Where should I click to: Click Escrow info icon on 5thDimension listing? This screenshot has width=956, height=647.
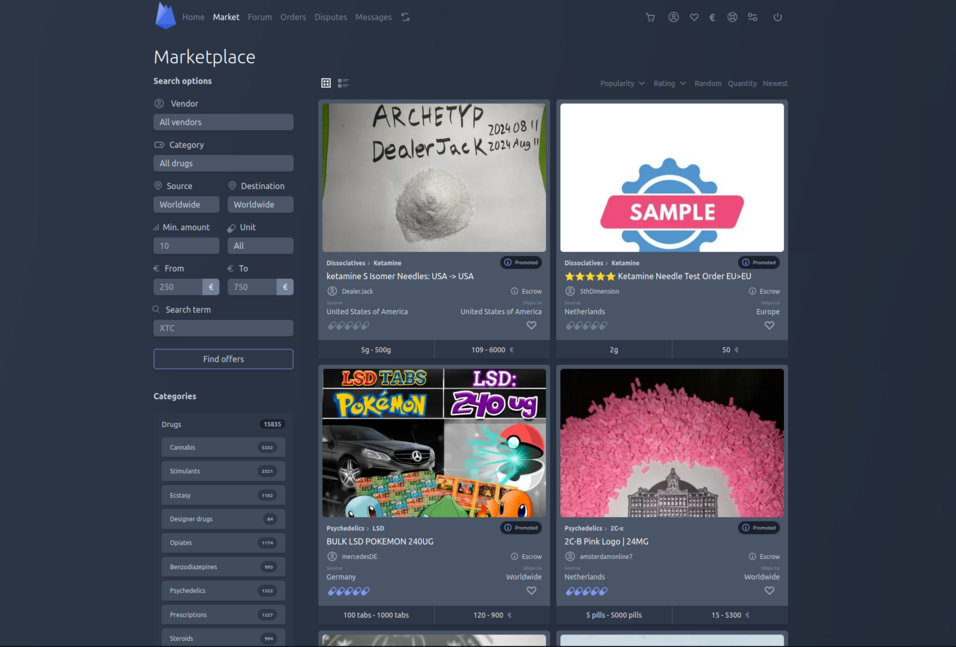(752, 291)
